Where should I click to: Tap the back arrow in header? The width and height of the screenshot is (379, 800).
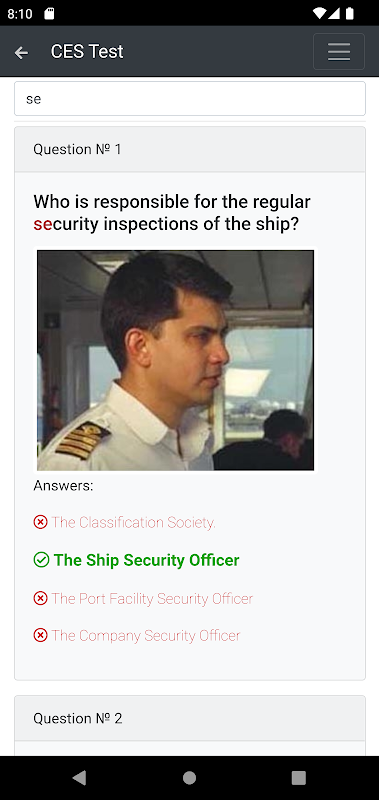click(21, 52)
